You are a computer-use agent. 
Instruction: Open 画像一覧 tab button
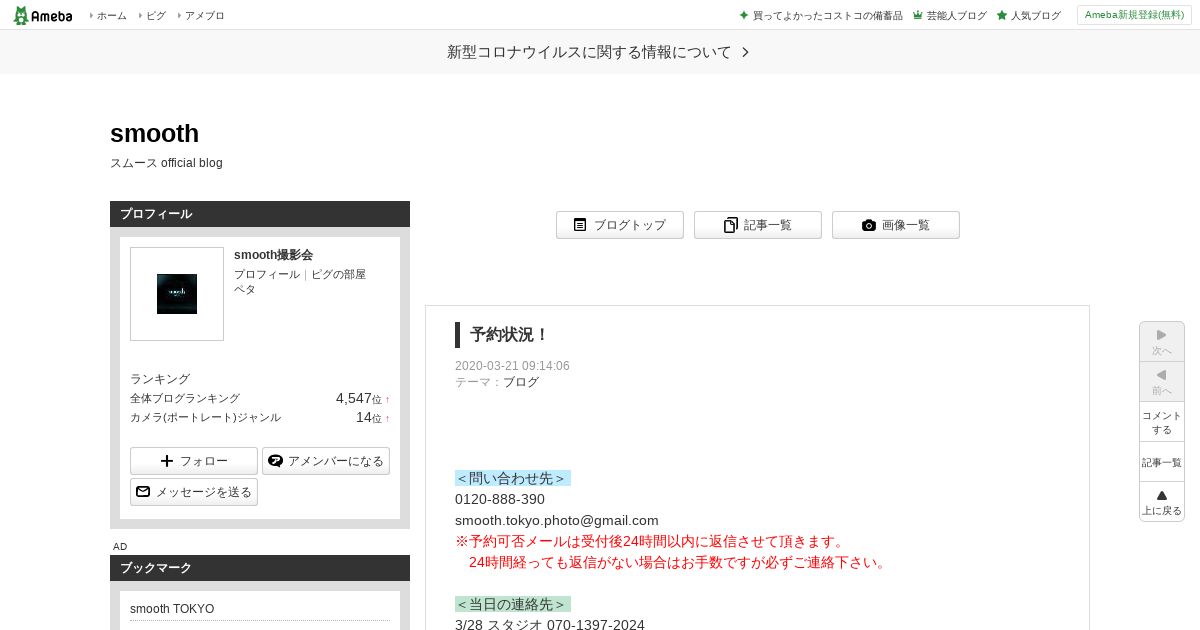point(896,225)
